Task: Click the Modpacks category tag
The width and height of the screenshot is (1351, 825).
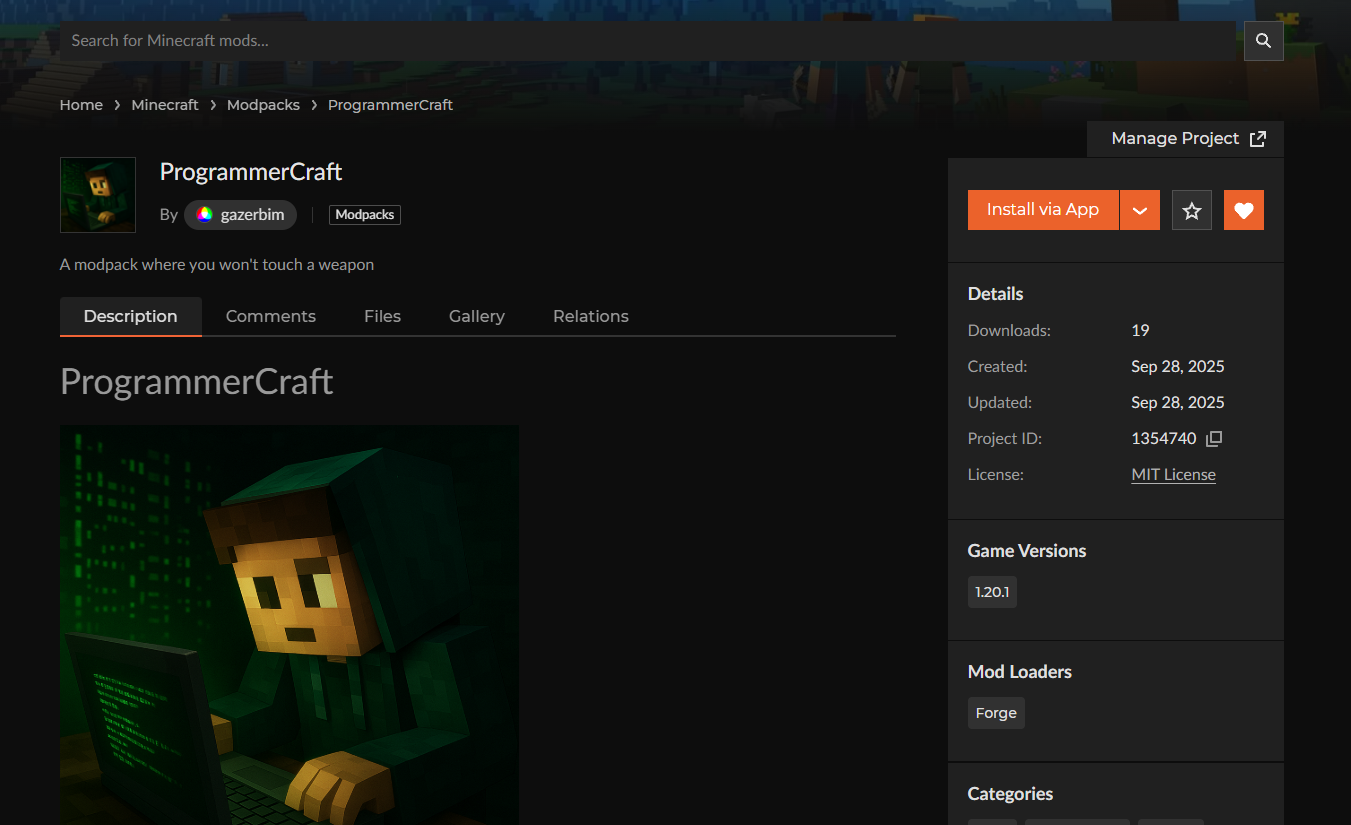Action: (x=365, y=215)
